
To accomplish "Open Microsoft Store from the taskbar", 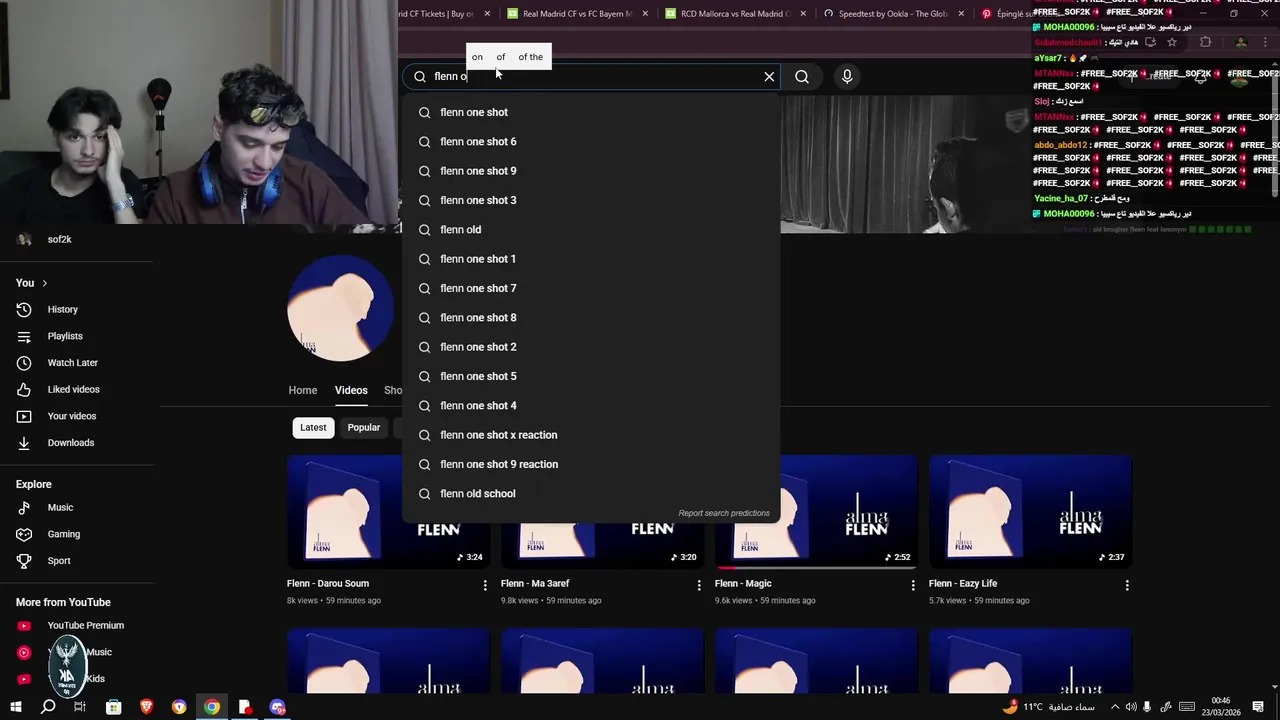I will point(114,707).
